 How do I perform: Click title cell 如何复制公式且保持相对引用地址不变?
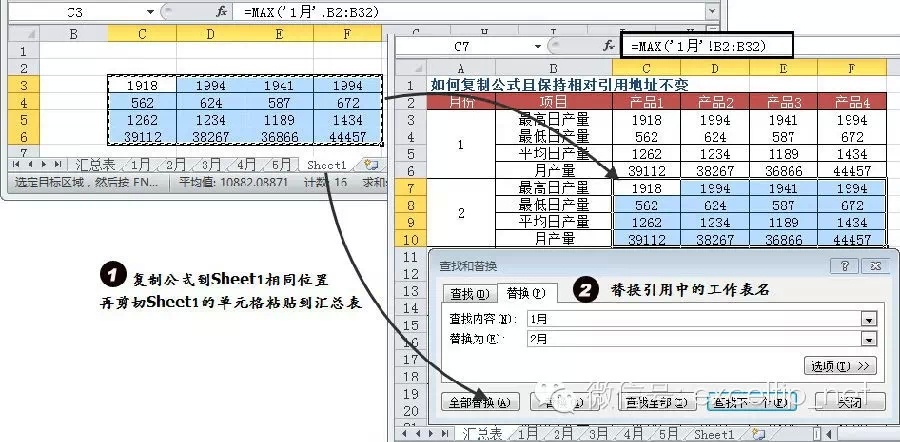pyautogui.click(x=559, y=85)
